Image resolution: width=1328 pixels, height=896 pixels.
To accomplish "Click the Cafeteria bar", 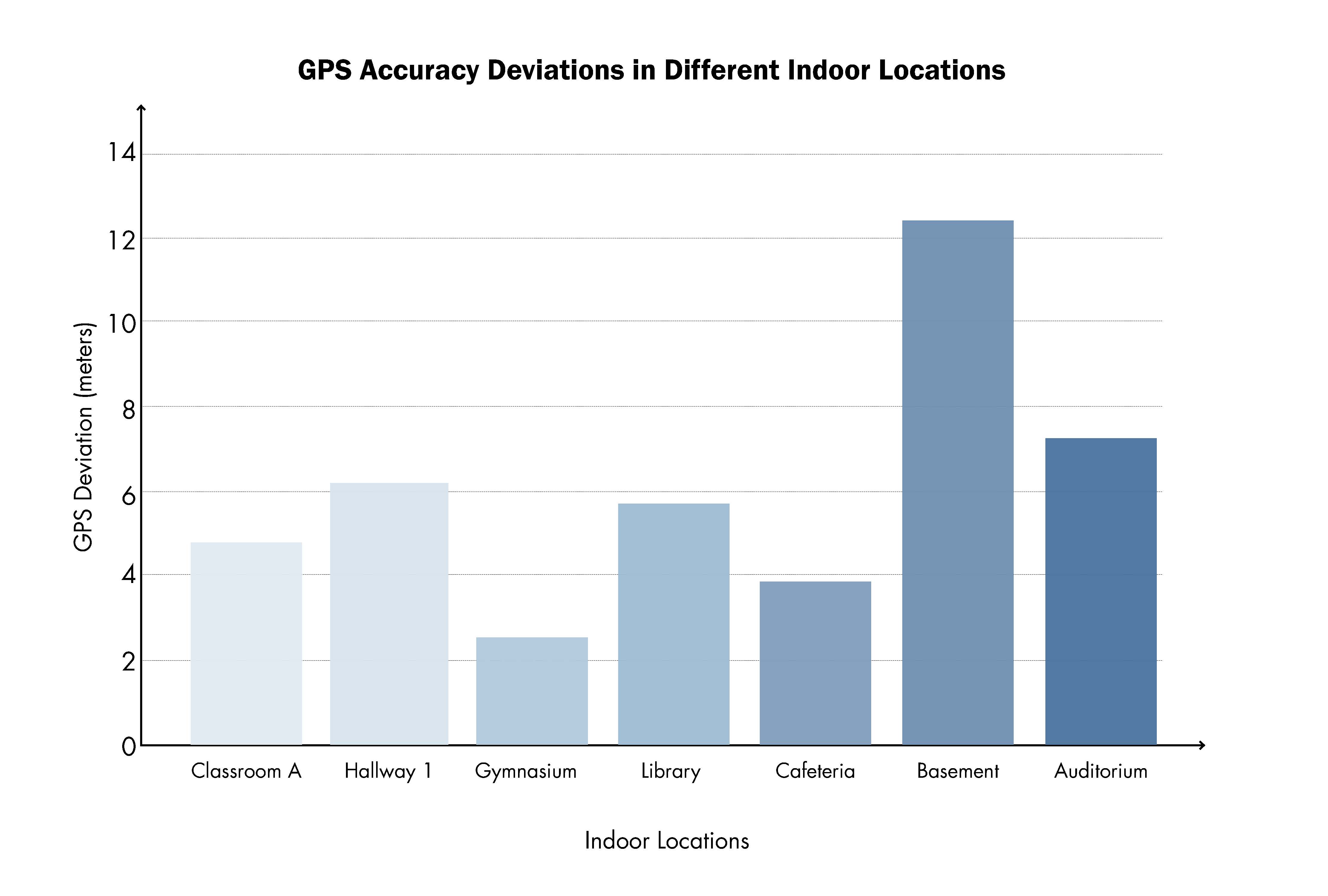I will pos(815,663).
